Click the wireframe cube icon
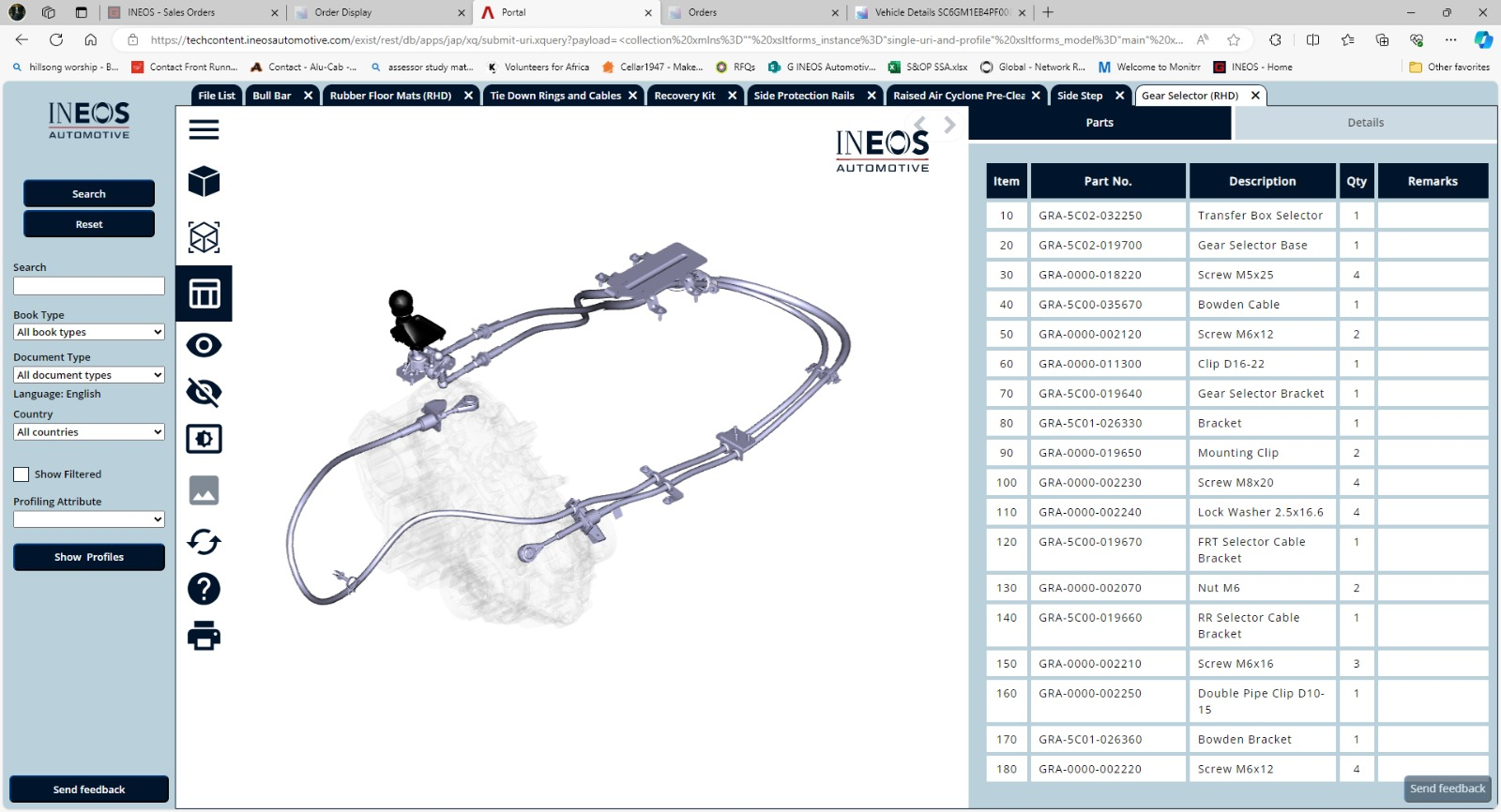Image resolution: width=1501 pixels, height=812 pixels. click(x=204, y=237)
